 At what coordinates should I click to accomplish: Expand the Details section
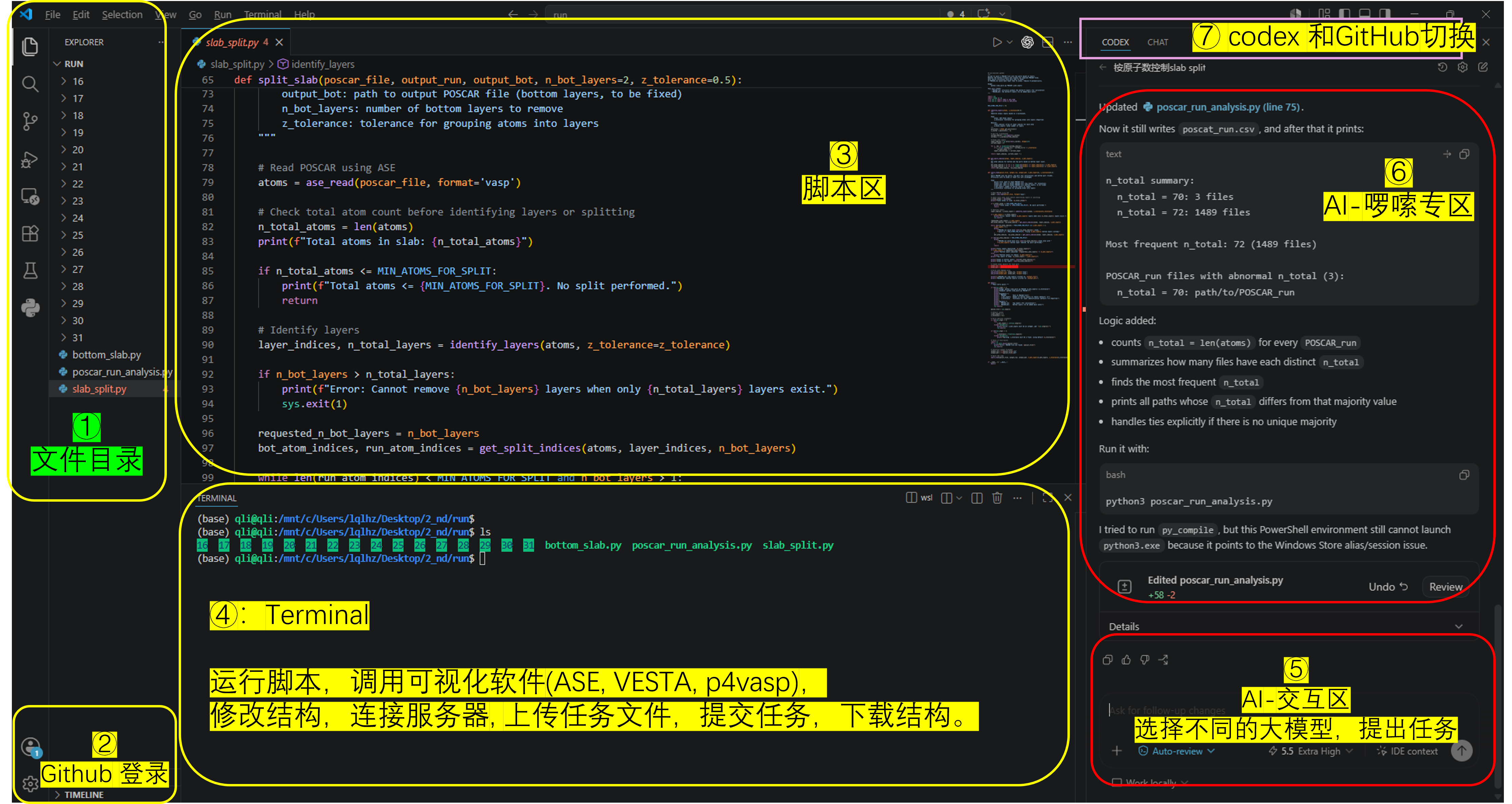click(1285, 626)
